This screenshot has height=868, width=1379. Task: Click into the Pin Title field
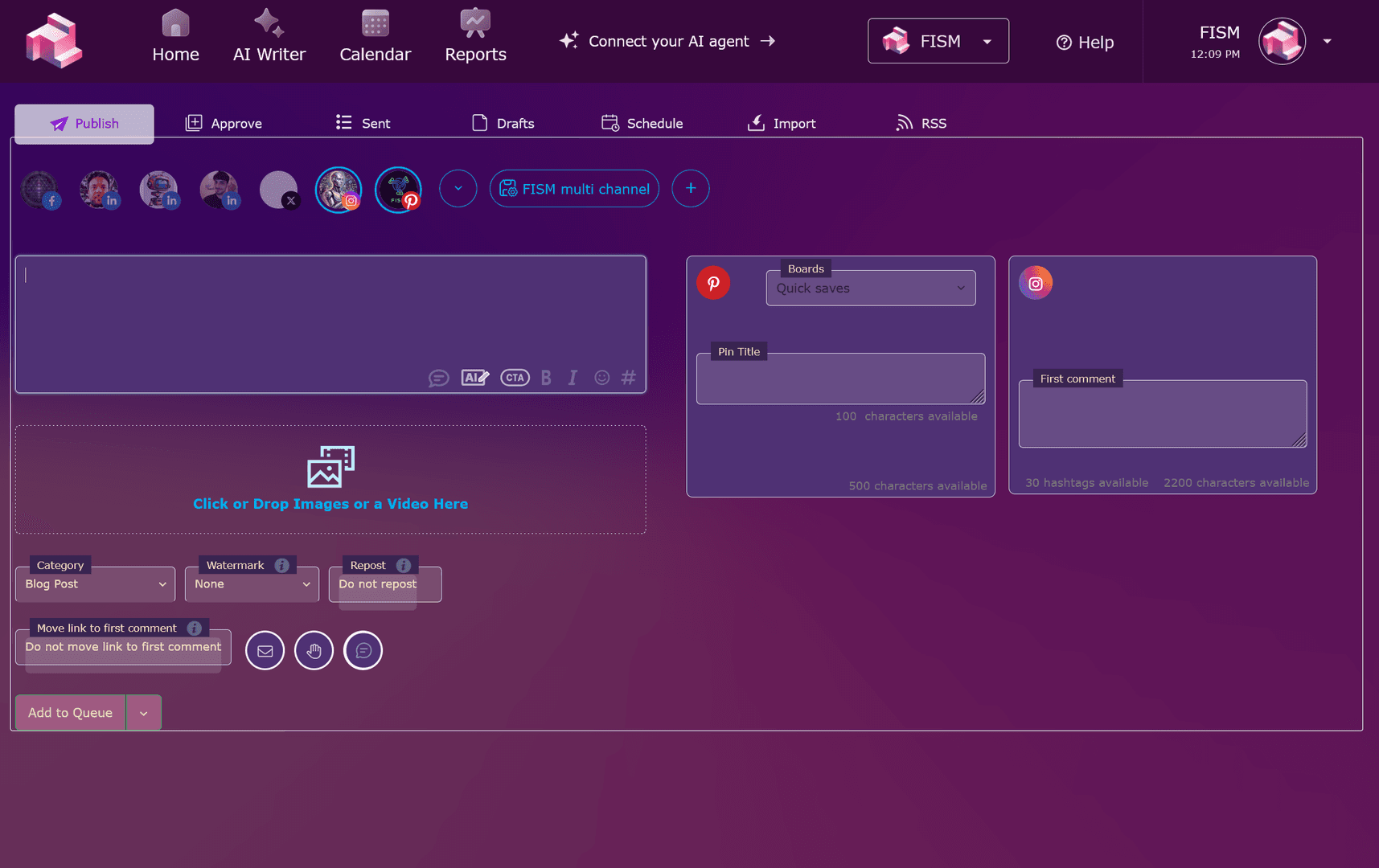point(840,379)
